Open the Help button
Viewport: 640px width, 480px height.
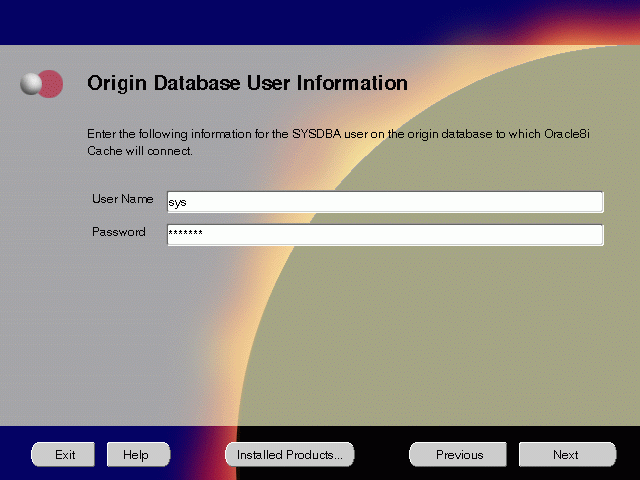click(138, 454)
